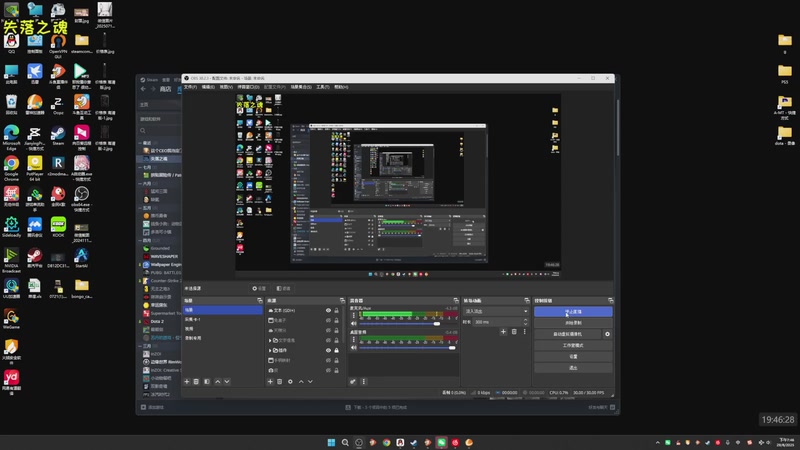
Task: Move selected source down arrow
Action: [310, 382]
